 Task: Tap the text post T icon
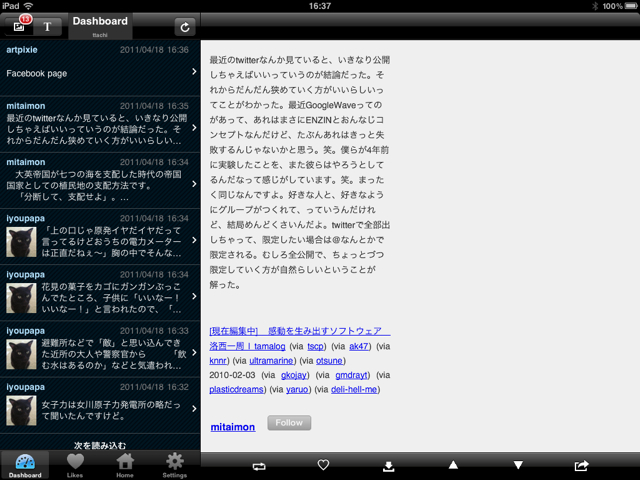[x=47, y=27]
